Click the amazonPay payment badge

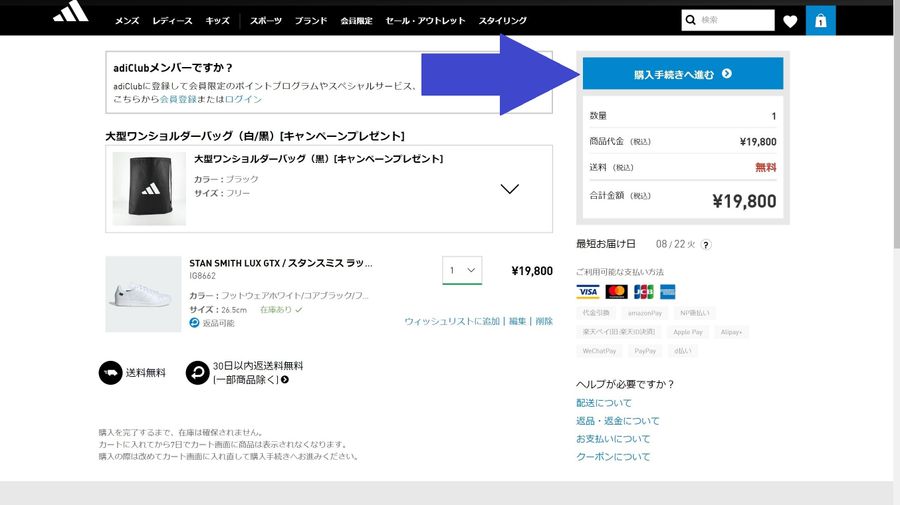coord(645,313)
